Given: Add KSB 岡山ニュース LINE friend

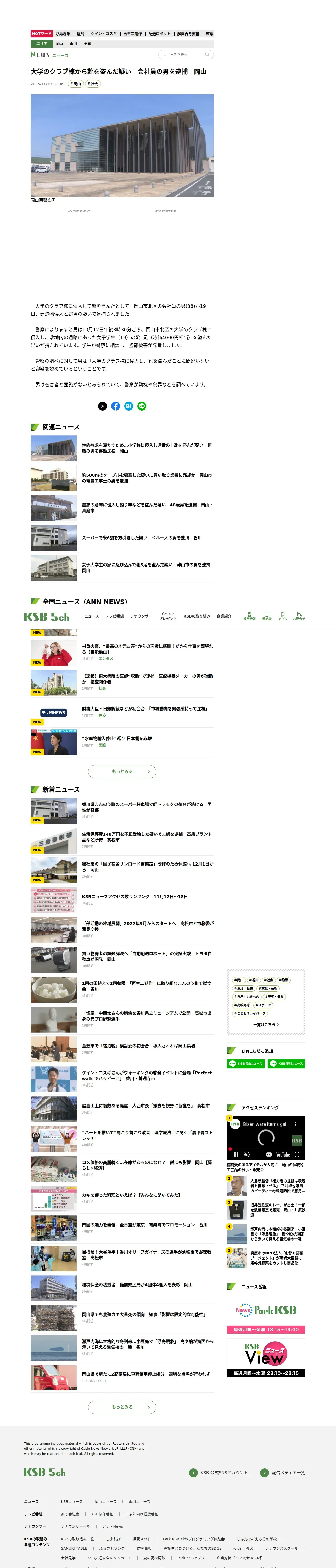Looking at the screenshot, I should (x=246, y=1063).
